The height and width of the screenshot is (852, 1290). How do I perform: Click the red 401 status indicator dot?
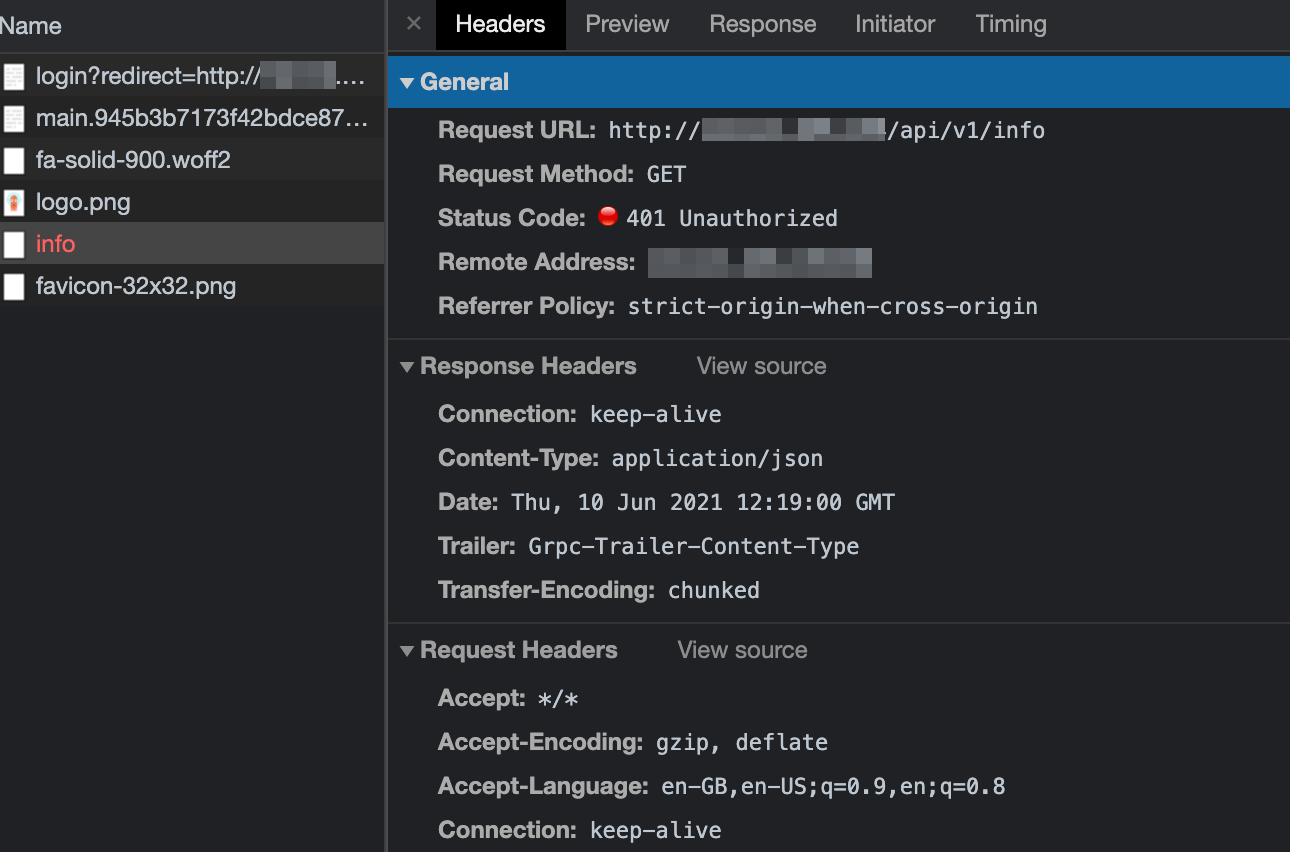607,217
